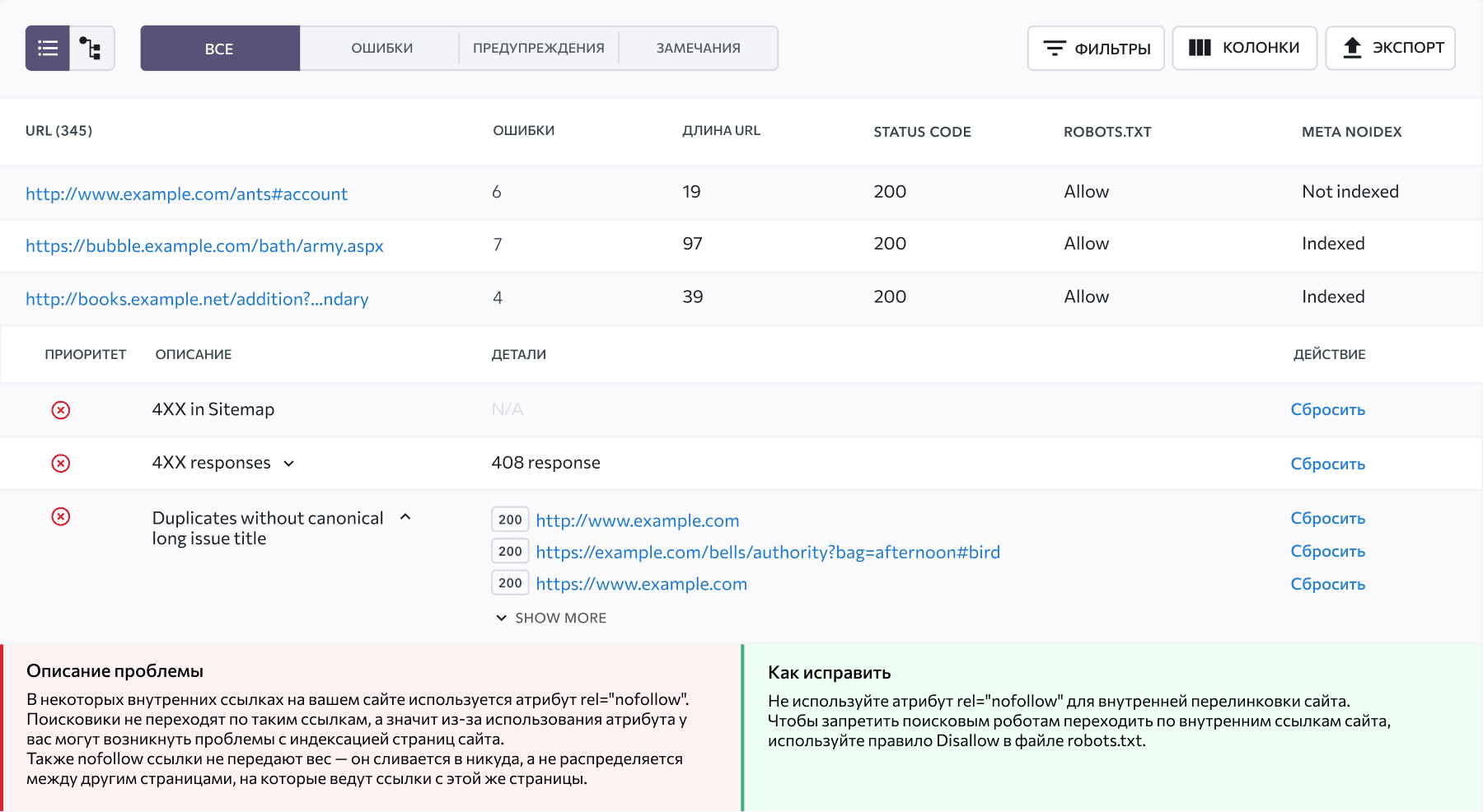
Task: Click ДЕТАЛИ column header
Action: click(519, 354)
